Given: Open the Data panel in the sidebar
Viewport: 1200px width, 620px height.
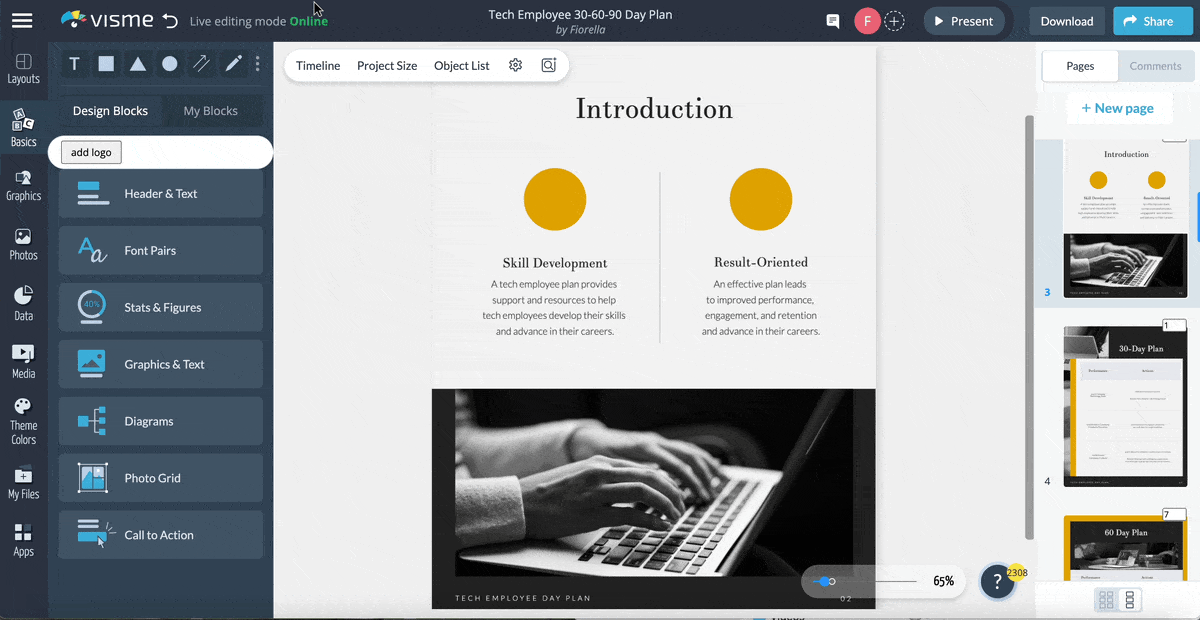Looking at the screenshot, I should click(x=23, y=300).
